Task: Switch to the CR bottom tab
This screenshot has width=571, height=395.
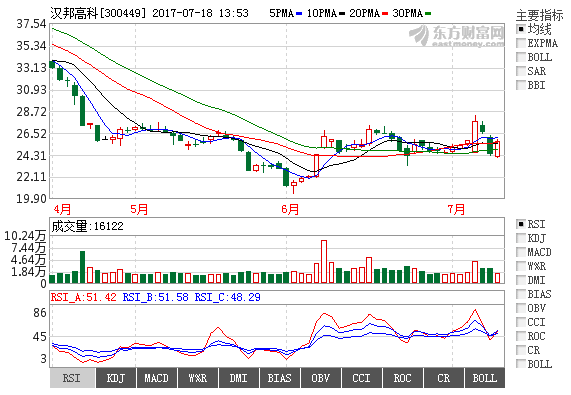Action: point(444,378)
